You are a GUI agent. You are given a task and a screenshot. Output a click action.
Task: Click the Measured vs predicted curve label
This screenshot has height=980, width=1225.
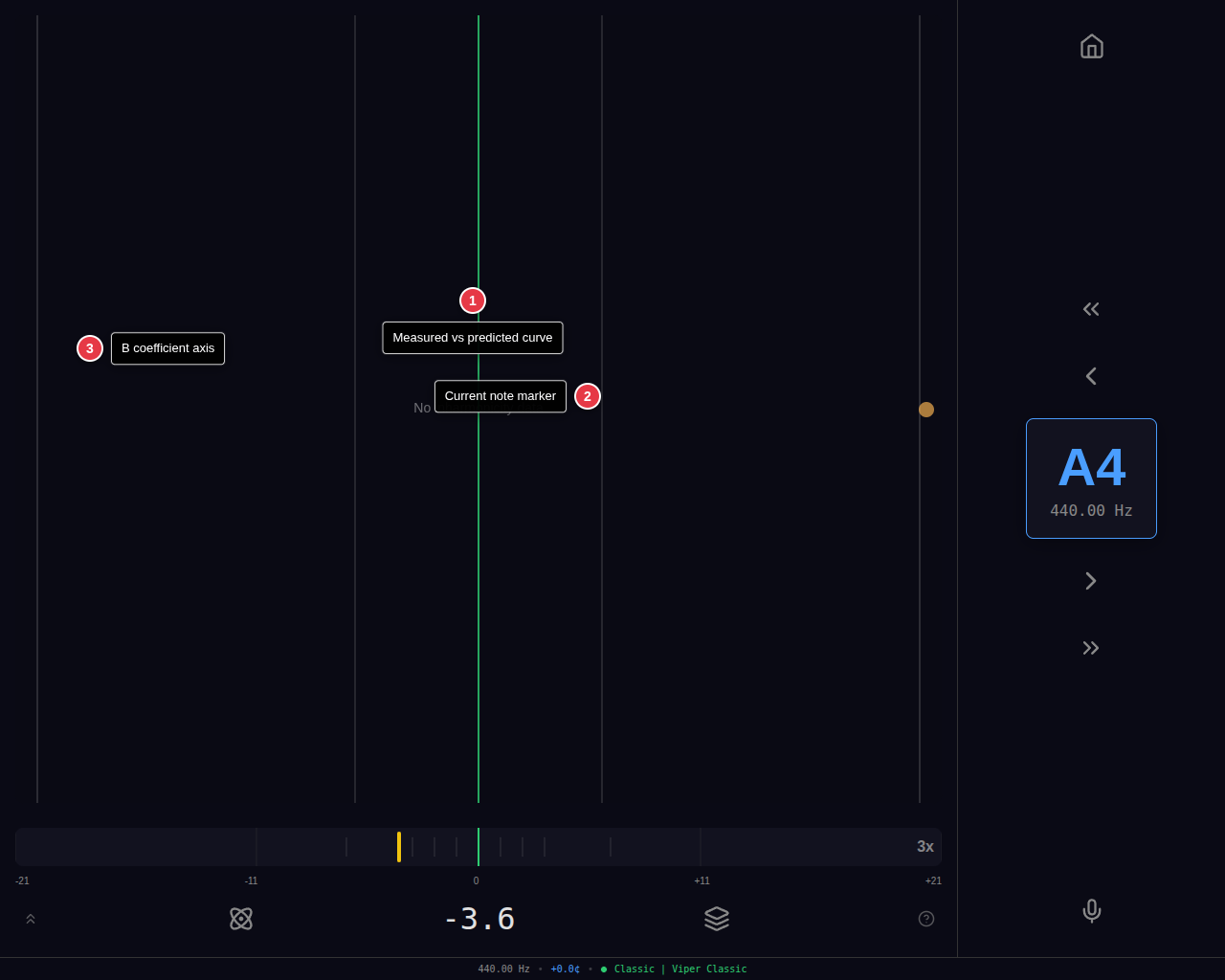[x=473, y=337]
